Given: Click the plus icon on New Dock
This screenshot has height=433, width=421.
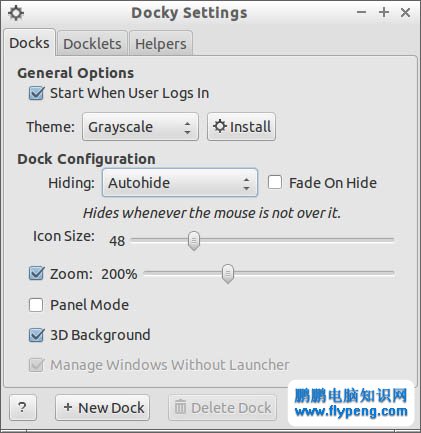Looking at the screenshot, I should [68, 407].
